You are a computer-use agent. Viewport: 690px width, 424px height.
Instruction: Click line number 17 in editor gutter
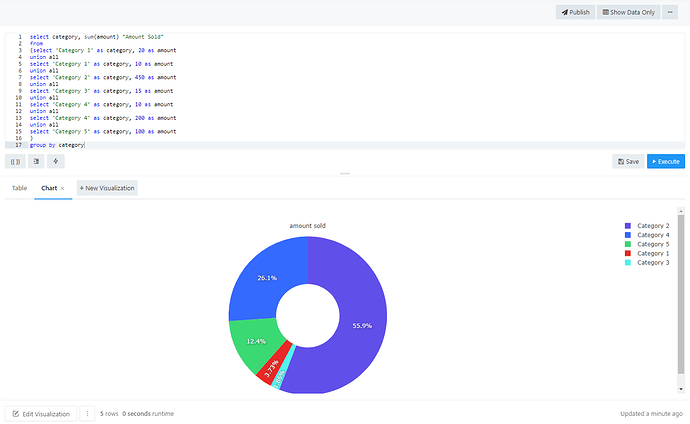click(18, 145)
